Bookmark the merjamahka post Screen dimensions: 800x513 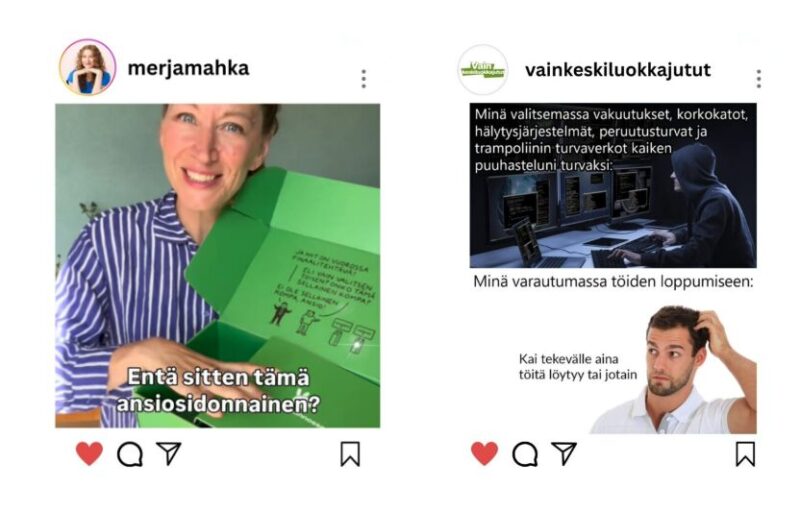pyautogui.click(x=350, y=454)
